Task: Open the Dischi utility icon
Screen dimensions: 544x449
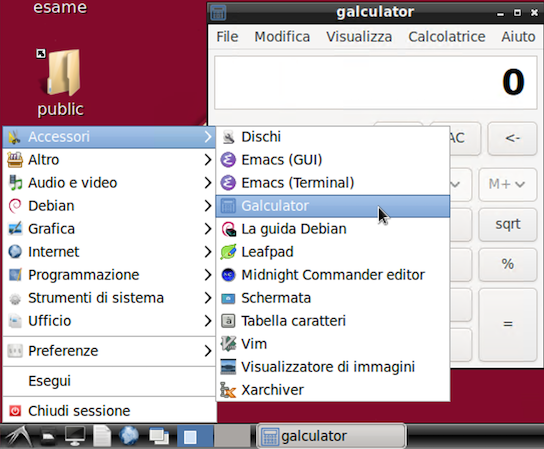Action: [228, 137]
